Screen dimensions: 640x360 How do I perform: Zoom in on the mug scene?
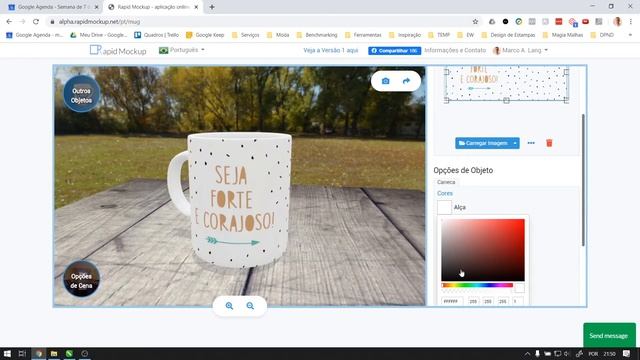pos(229,306)
